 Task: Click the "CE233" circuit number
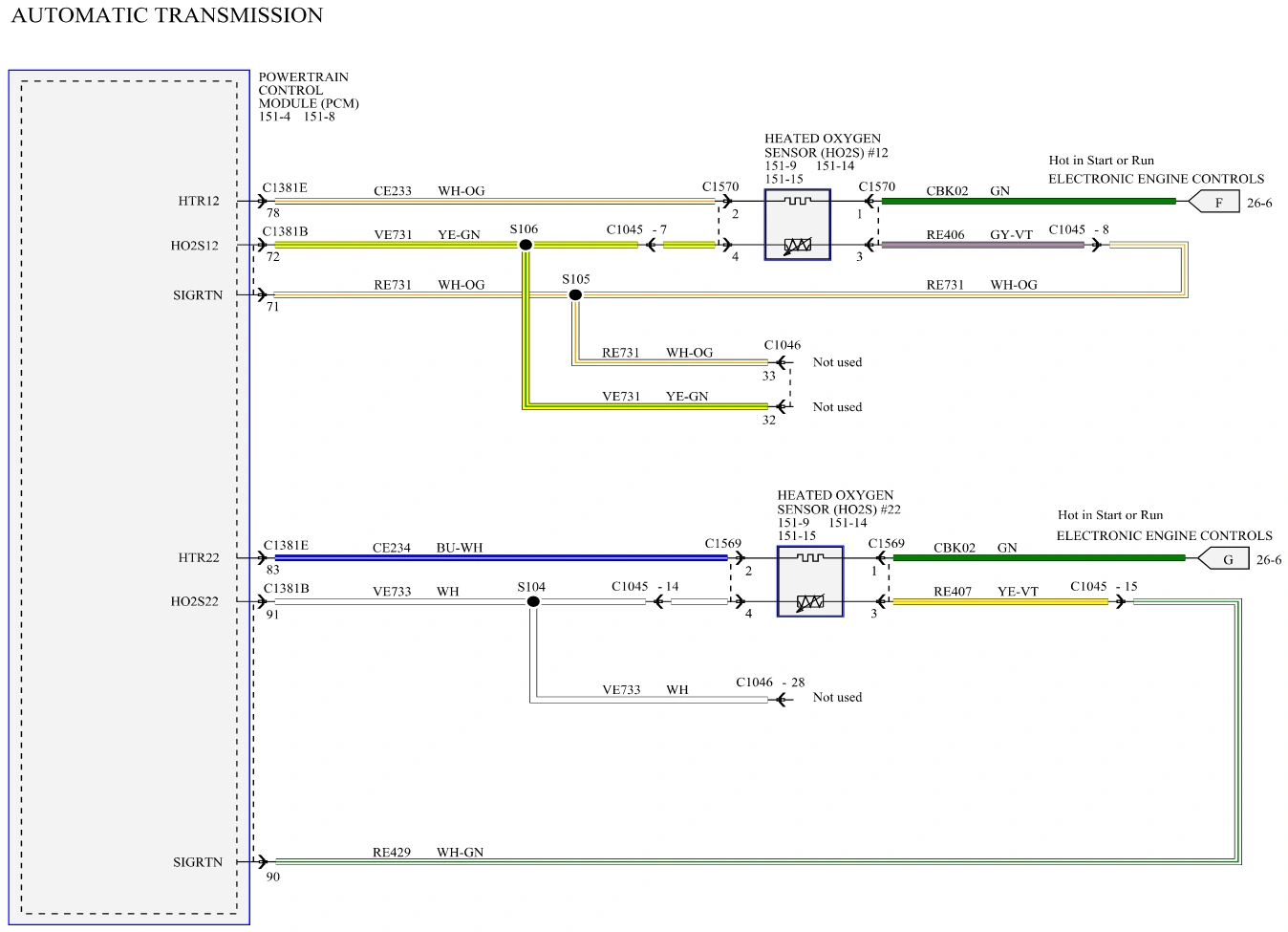(393, 191)
